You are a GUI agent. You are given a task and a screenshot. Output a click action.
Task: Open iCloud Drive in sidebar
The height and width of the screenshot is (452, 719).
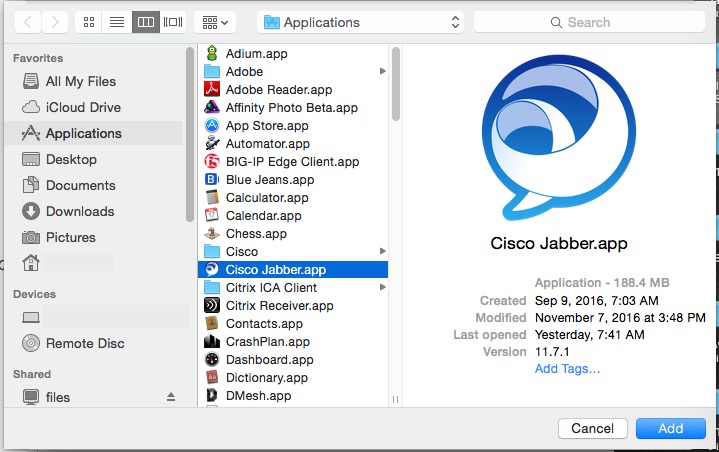[93, 107]
